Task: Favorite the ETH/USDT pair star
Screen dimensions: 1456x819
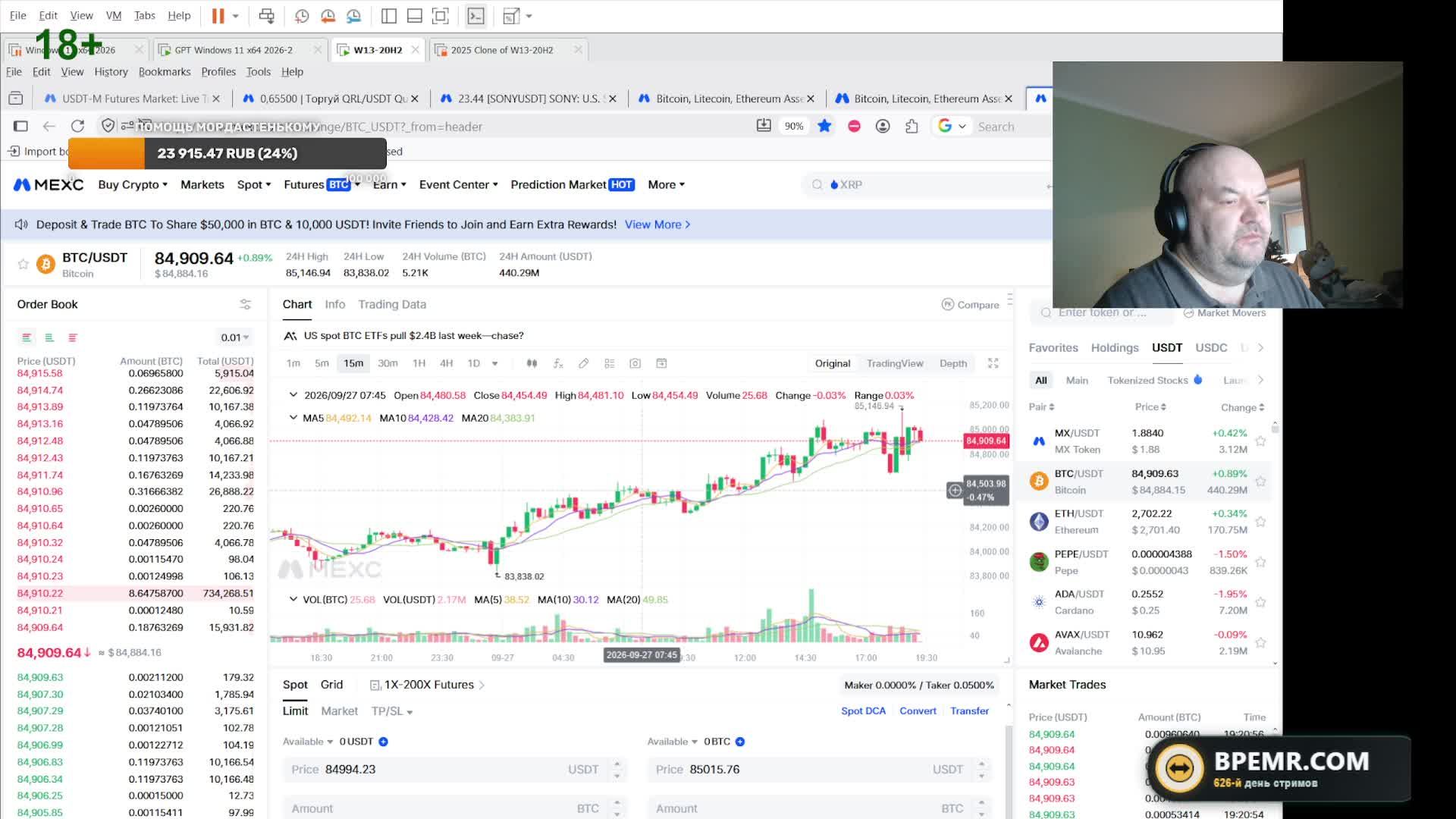Action: tap(1260, 522)
